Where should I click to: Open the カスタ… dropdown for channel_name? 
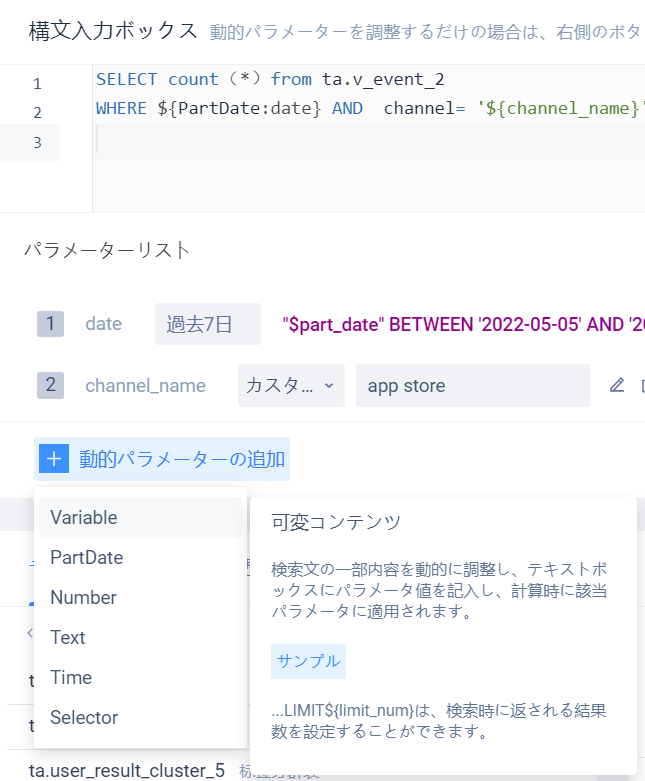click(x=291, y=386)
